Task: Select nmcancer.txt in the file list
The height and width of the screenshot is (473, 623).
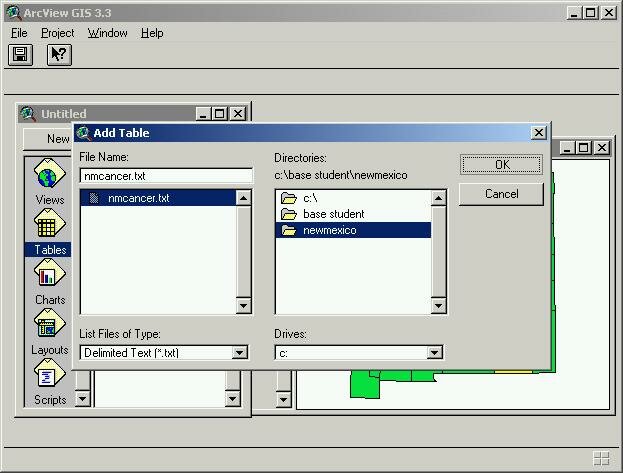Action: [158, 198]
